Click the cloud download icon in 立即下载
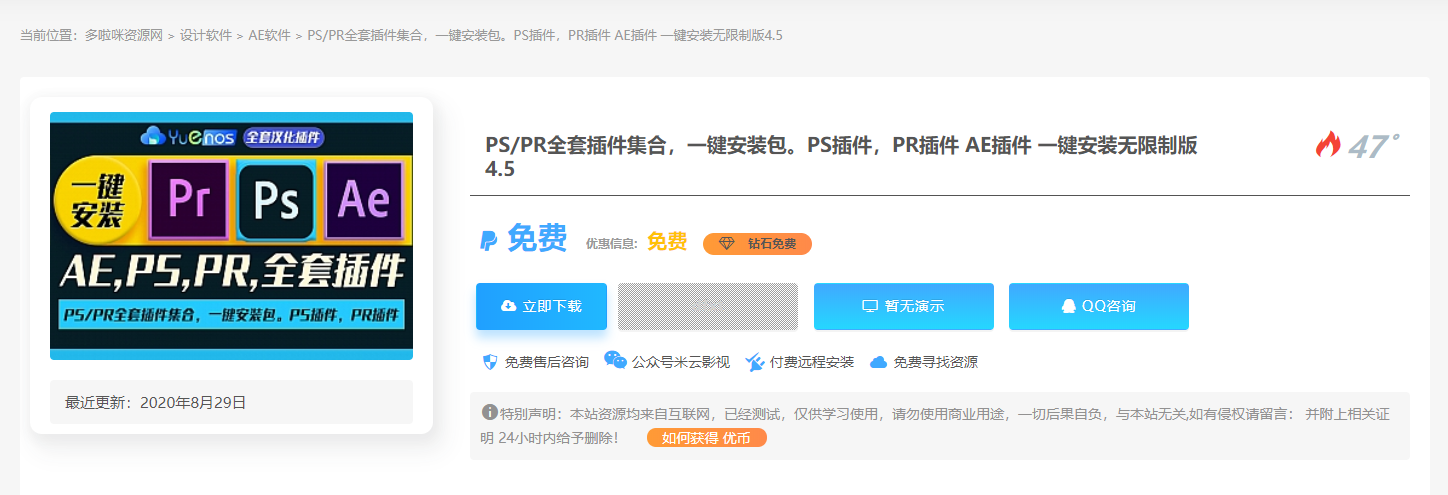1448x495 pixels. pos(508,306)
